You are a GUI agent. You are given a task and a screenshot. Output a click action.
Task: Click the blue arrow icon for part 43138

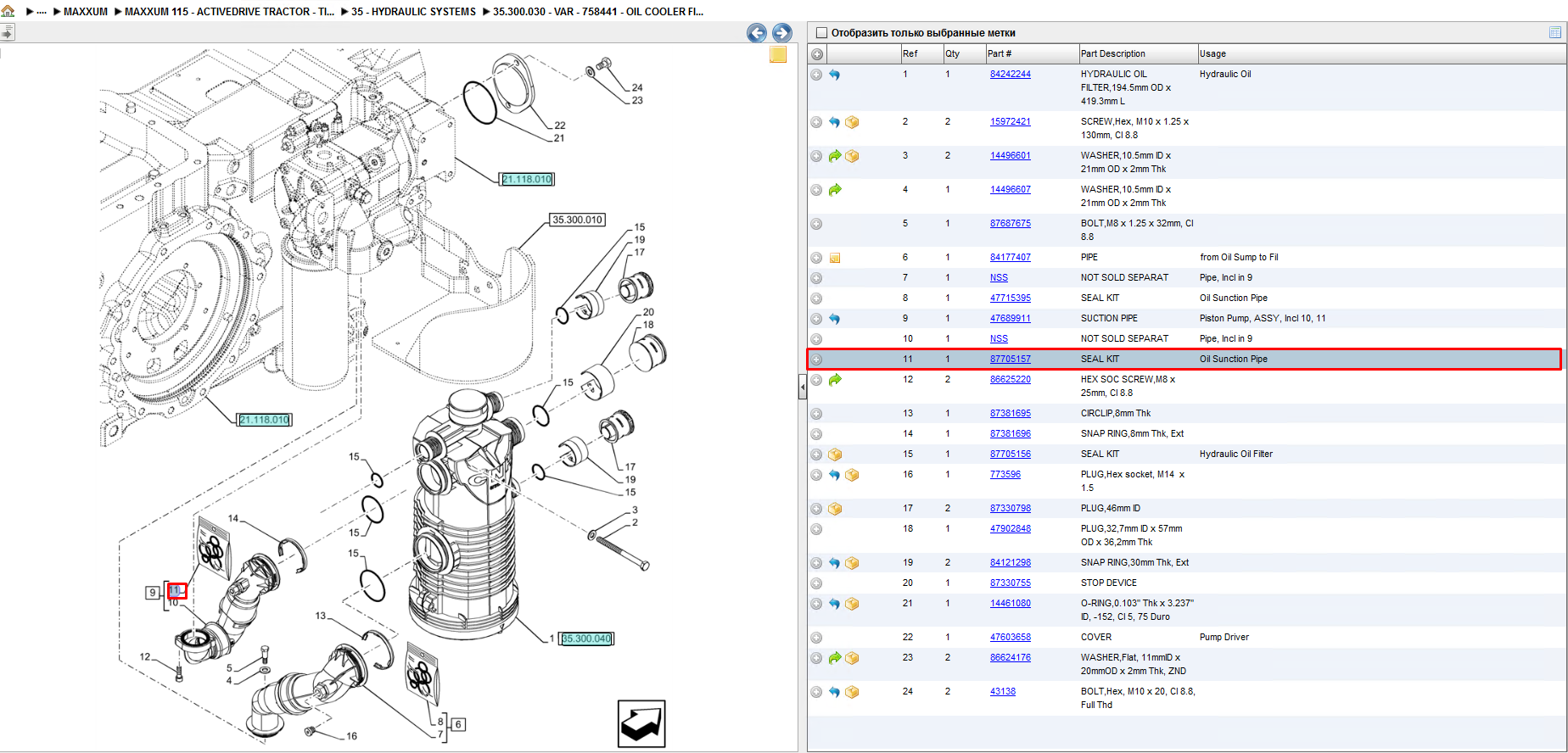[x=835, y=692]
